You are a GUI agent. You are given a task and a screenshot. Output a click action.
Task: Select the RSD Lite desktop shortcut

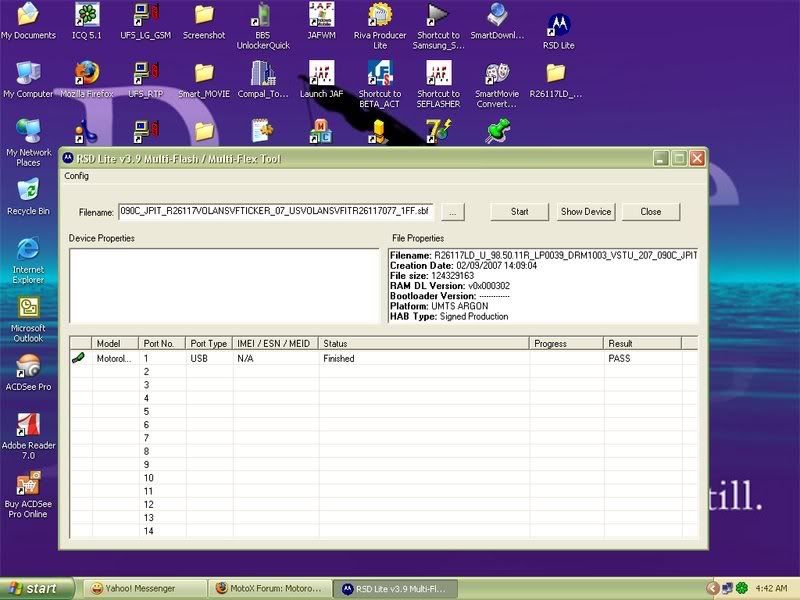pyautogui.click(x=559, y=31)
